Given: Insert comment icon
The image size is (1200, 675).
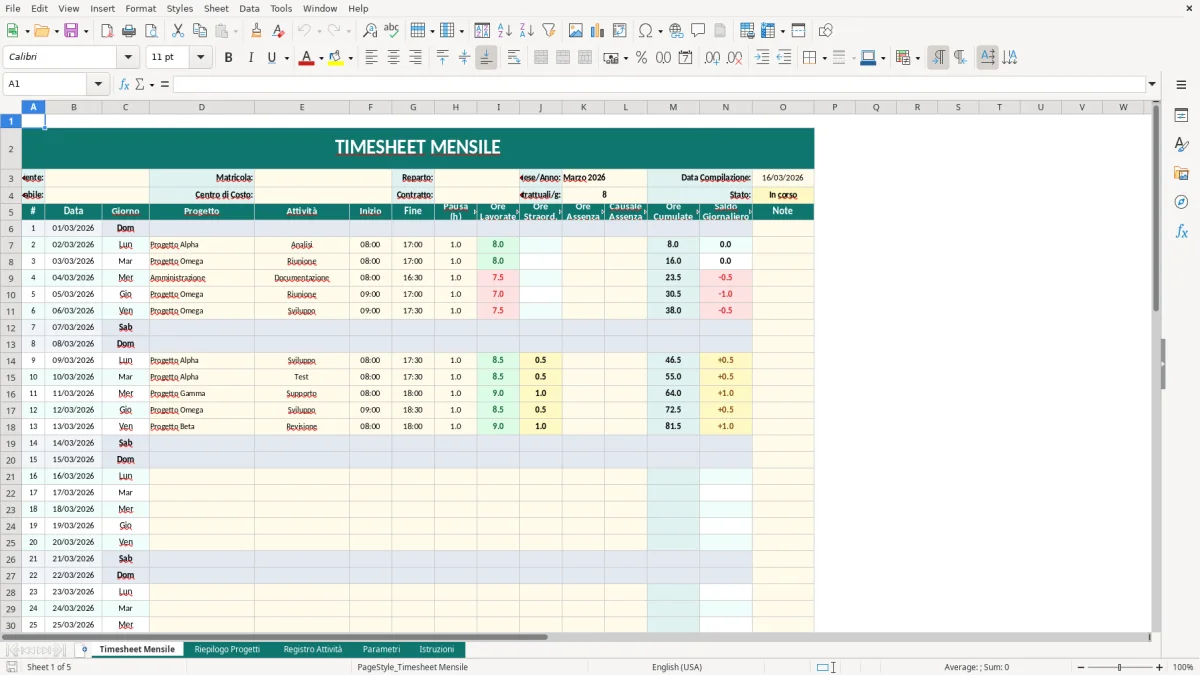Looking at the screenshot, I should [x=698, y=31].
